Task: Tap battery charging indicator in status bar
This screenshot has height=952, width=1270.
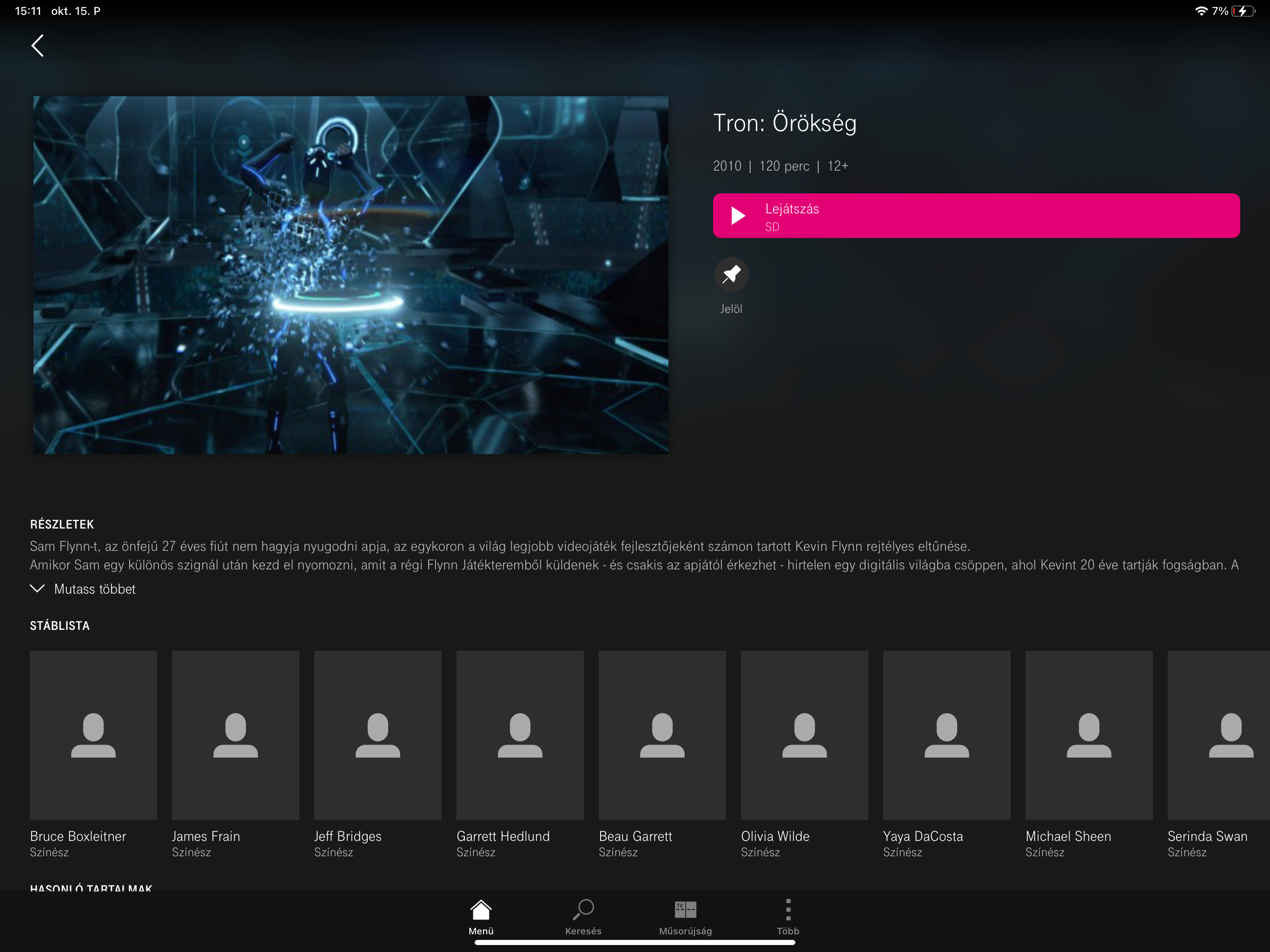Action: click(x=1243, y=11)
